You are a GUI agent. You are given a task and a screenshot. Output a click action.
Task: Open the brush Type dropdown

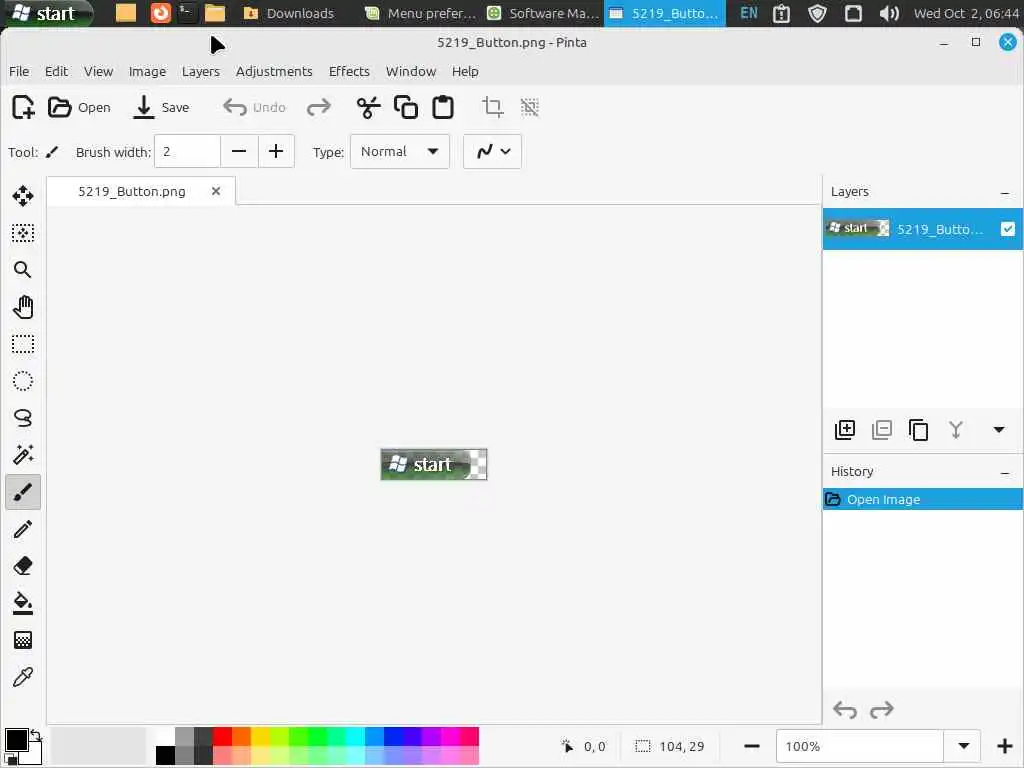(x=400, y=152)
